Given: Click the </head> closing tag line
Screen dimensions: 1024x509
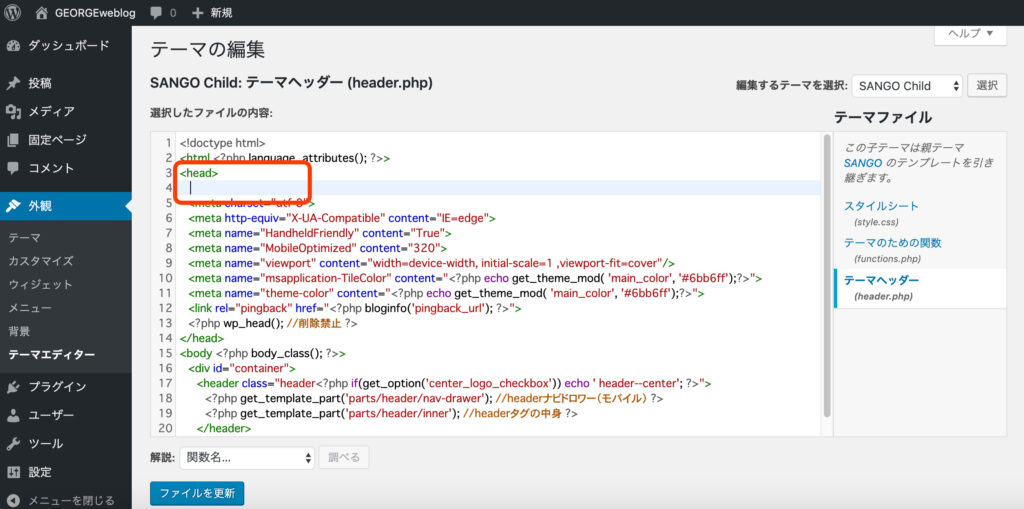Looking at the screenshot, I should (x=202, y=338).
